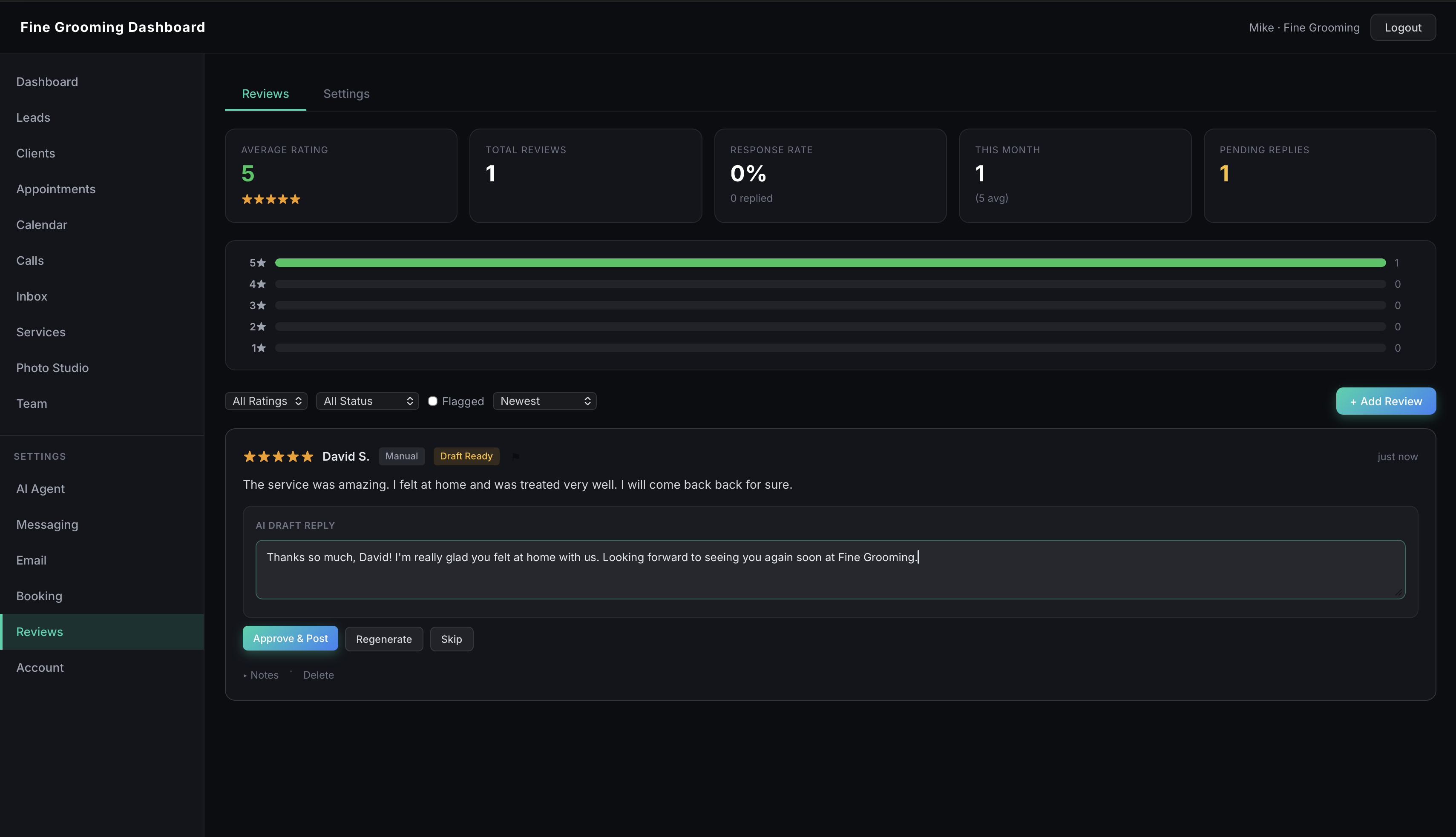Click the Add Review button

pos(1385,401)
